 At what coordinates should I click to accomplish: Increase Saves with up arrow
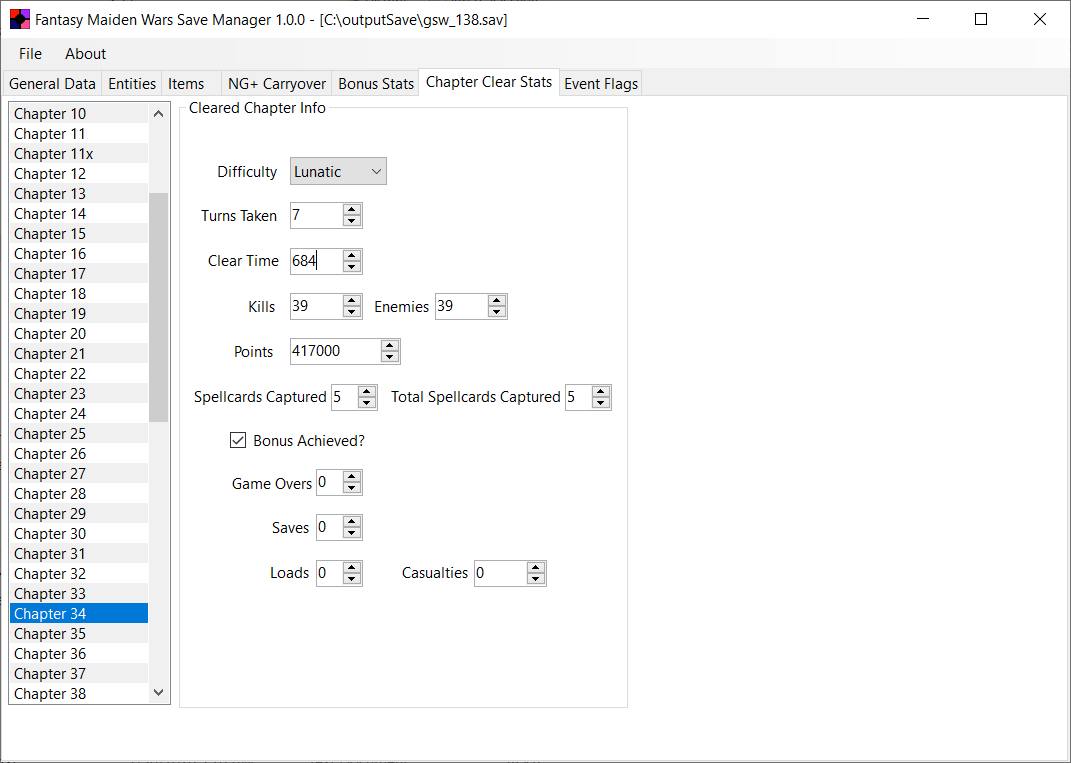[x=352, y=522]
